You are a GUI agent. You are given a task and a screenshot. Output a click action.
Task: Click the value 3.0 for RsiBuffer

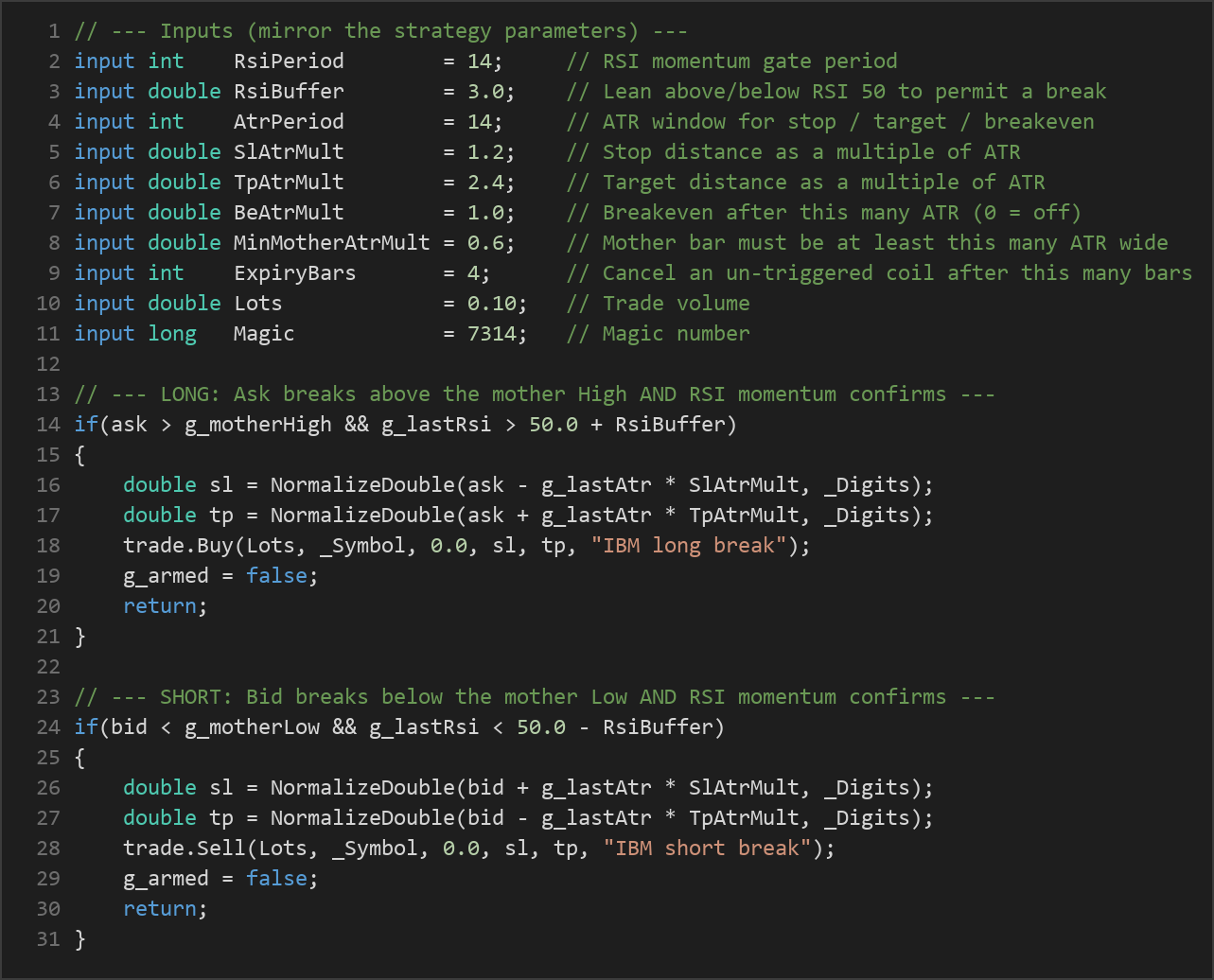[x=485, y=92]
